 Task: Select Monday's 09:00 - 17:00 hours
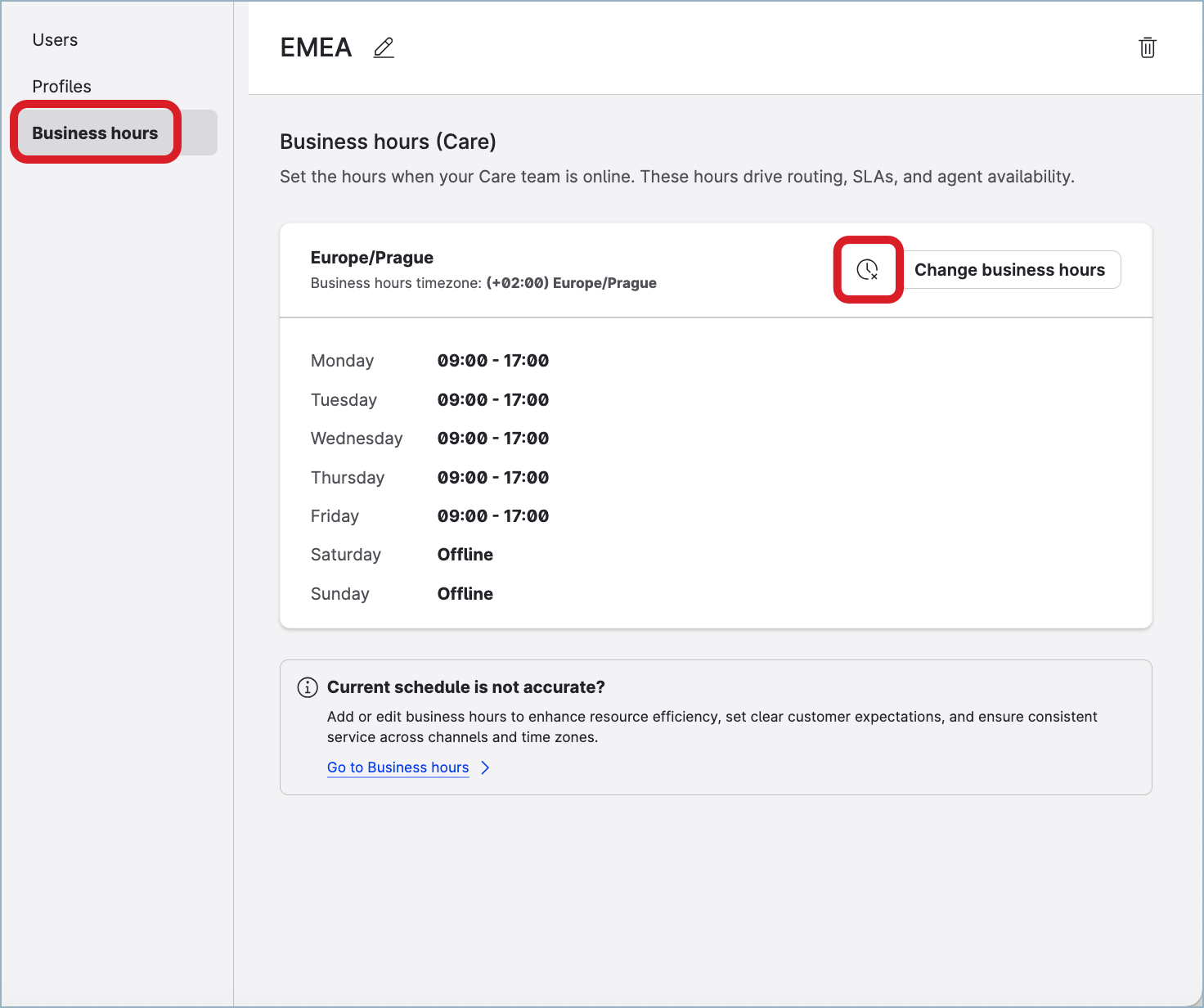click(x=492, y=361)
